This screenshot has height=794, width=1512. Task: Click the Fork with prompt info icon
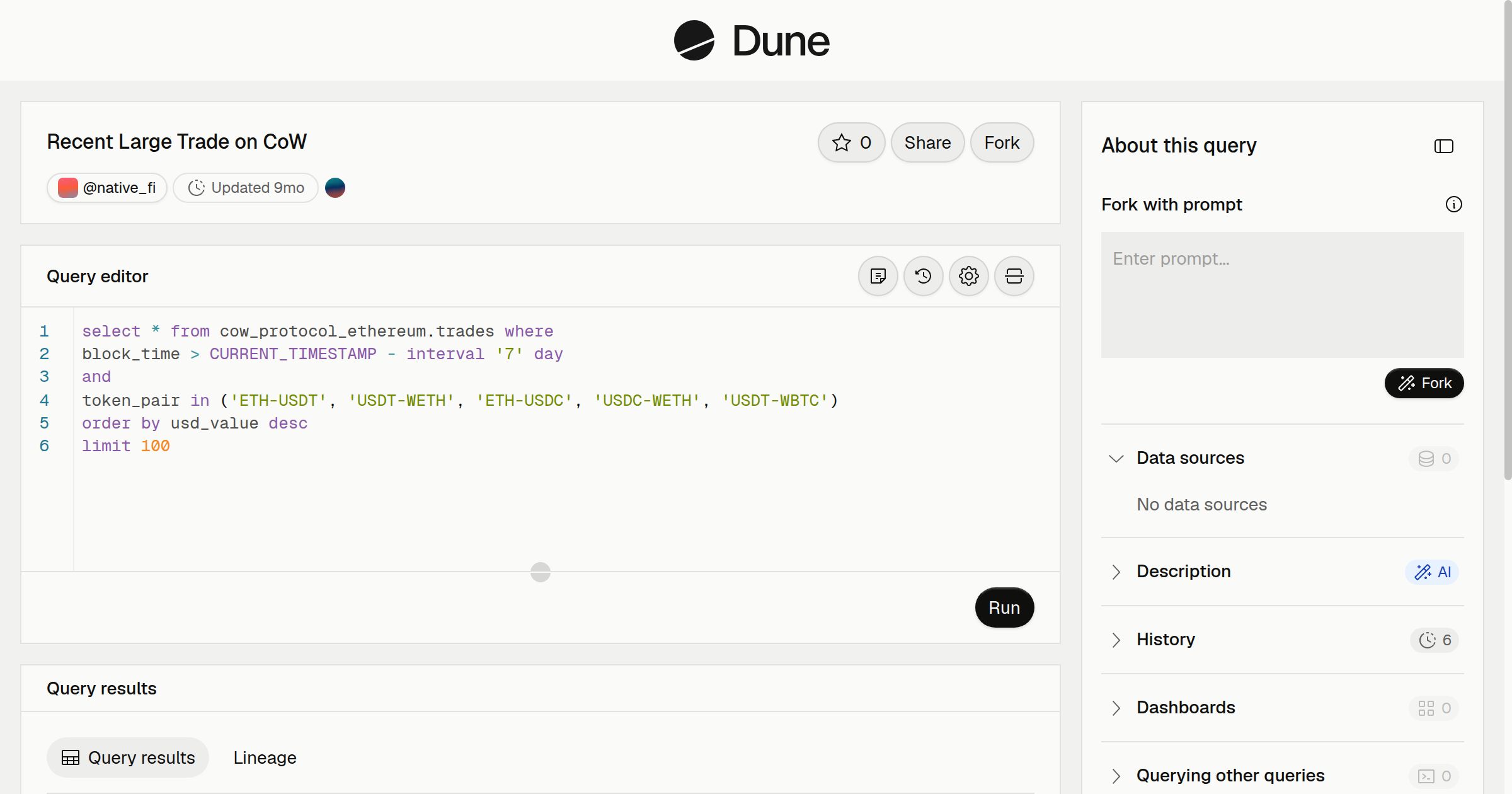pyautogui.click(x=1453, y=204)
